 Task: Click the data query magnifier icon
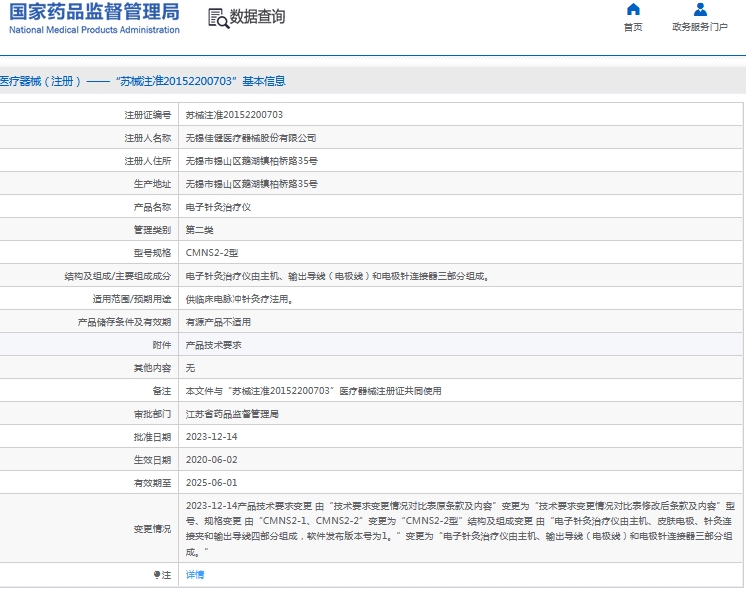pos(218,19)
